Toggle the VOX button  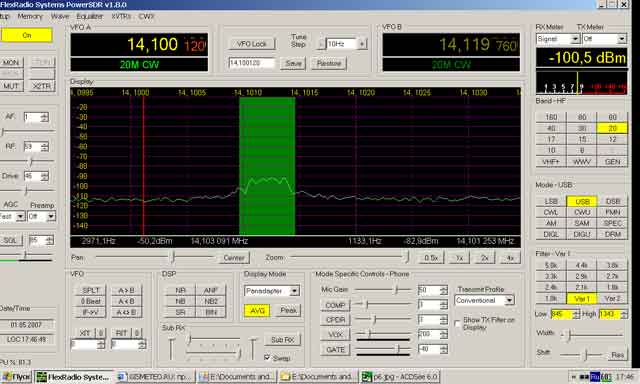tap(335, 335)
